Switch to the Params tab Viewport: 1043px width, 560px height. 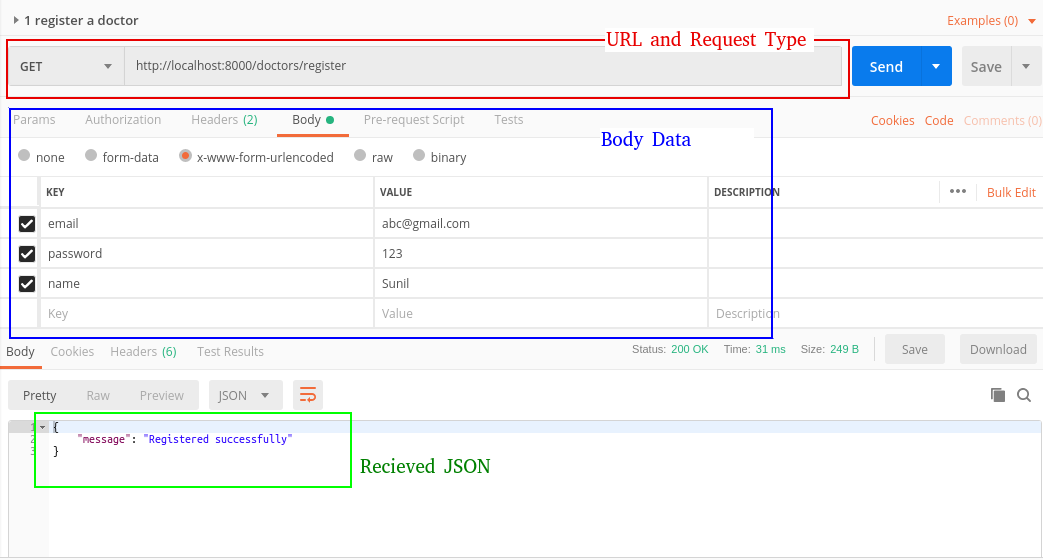pyautogui.click(x=34, y=120)
